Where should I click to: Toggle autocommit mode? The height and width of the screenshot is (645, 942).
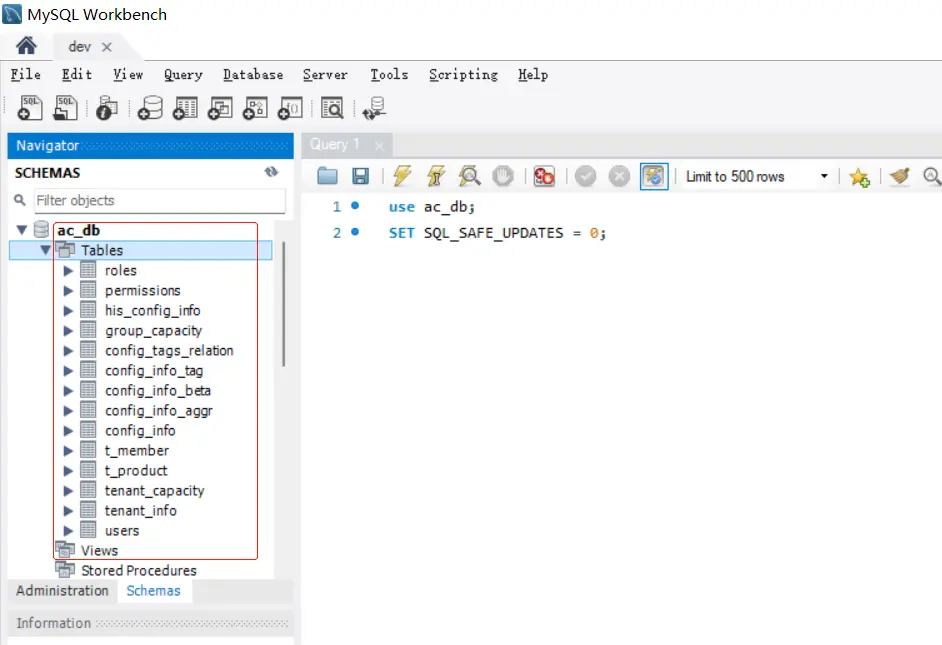[654, 176]
